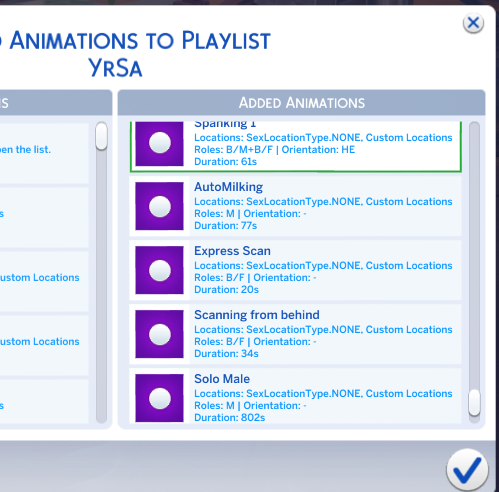Click the Solo Male title text

pyautogui.click(x=222, y=379)
